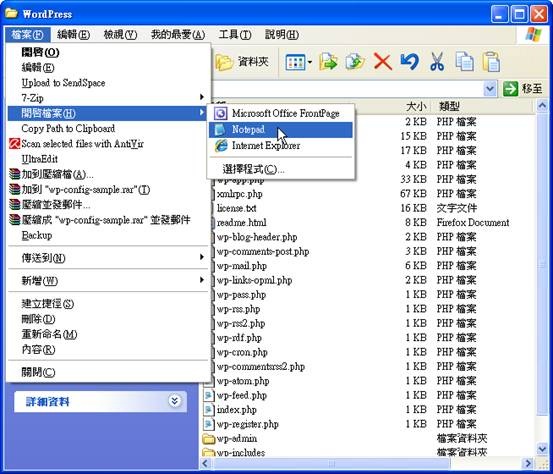The height and width of the screenshot is (474, 553).
Task: Select 內容(R) properties entry
Action: click(38, 350)
